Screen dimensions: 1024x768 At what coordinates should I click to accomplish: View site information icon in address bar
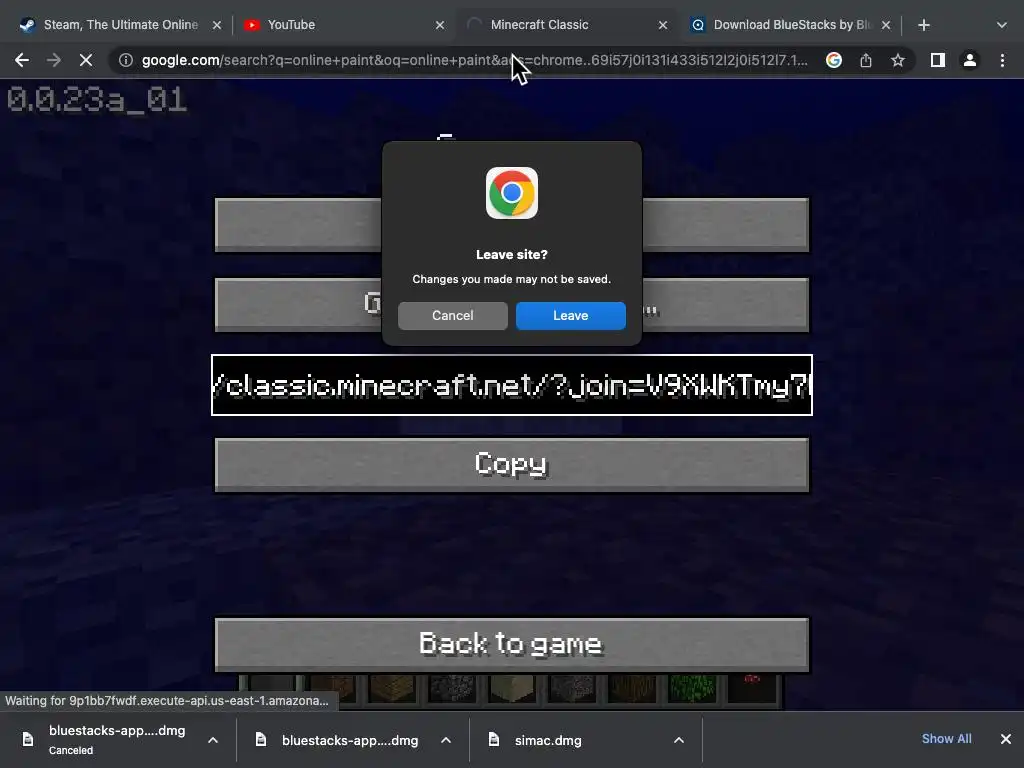(x=126, y=60)
